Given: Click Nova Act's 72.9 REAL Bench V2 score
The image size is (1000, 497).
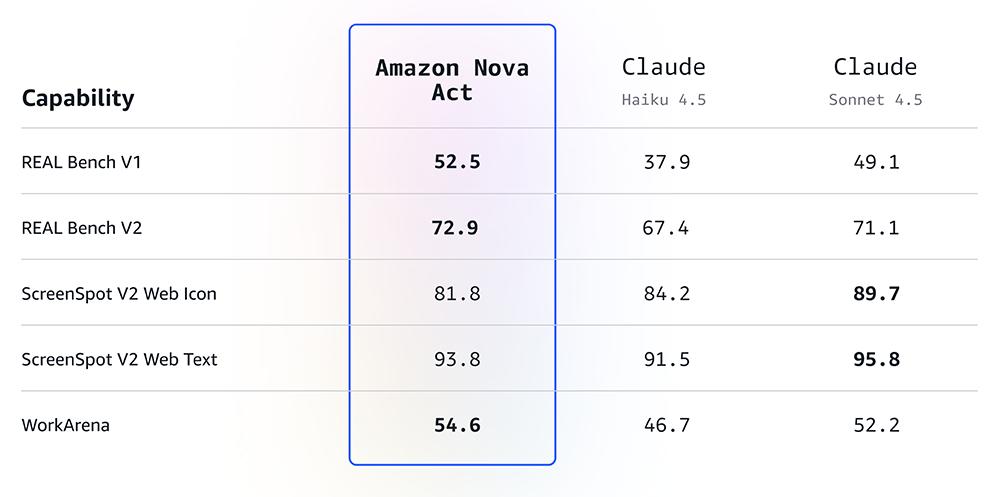Looking at the screenshot, I should (x=455, y=228).
